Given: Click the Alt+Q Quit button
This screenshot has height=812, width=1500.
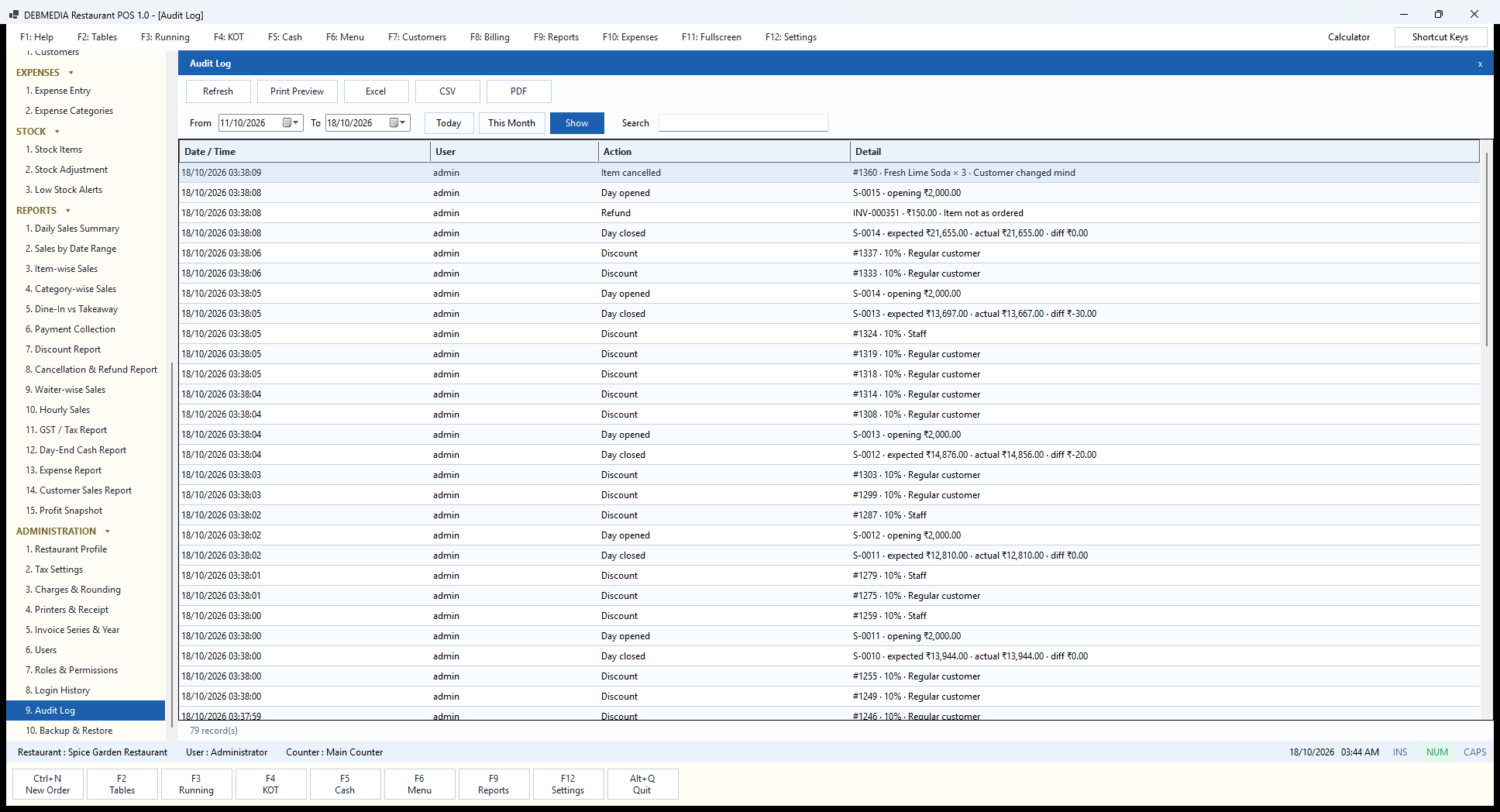Looking at the screenshot, I should 642,784.
